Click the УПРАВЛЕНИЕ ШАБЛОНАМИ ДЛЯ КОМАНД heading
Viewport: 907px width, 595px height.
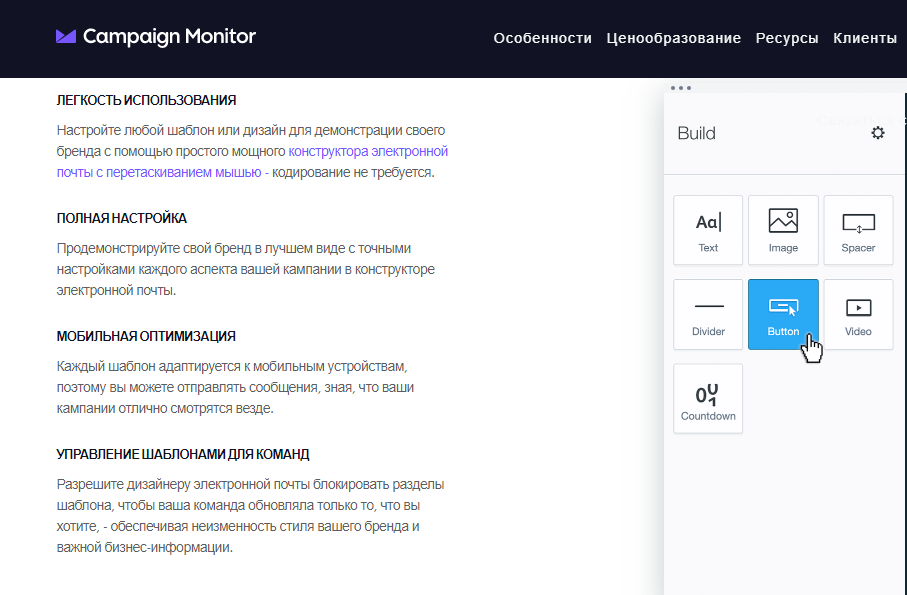coord(183,454)
